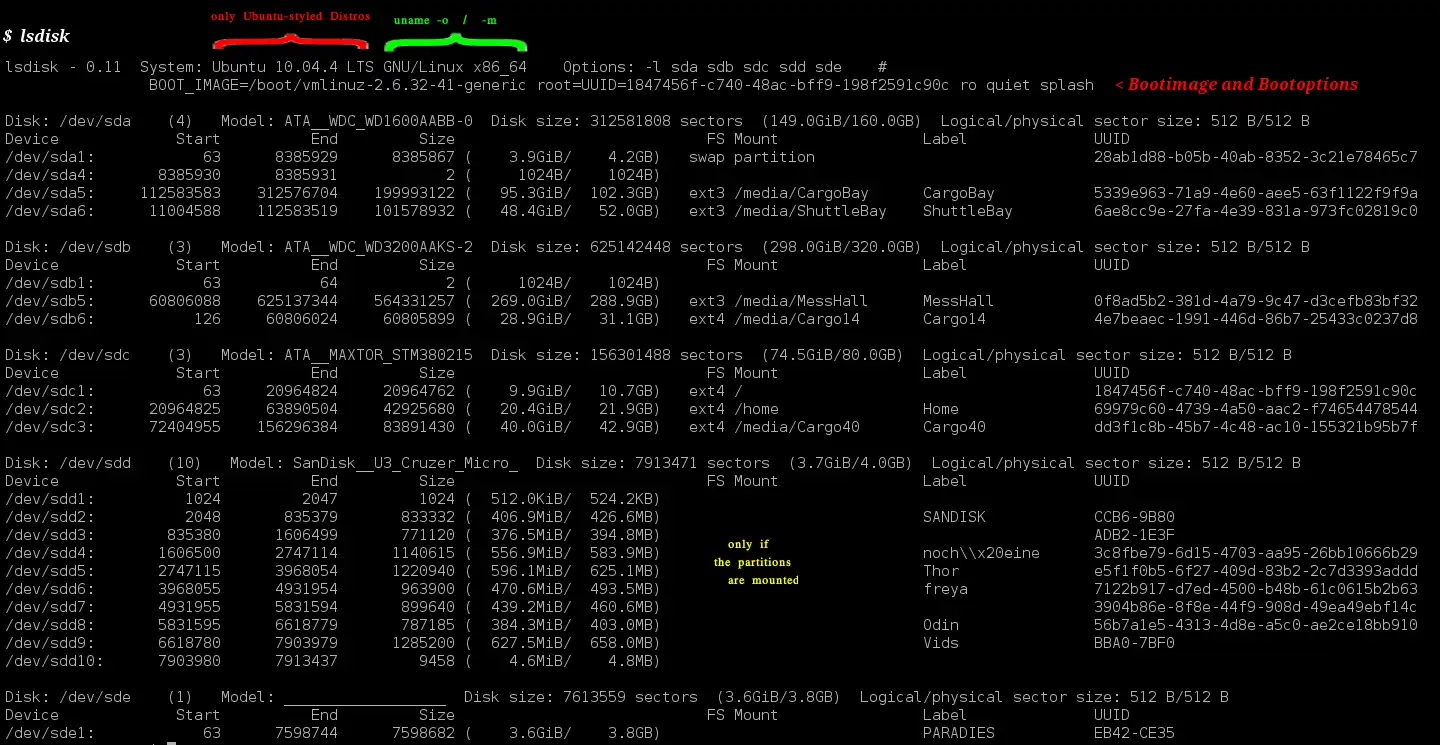Image resolution: width=1440 pixels, height=745 pixels.
Task: Select UUID '3904b86e-8f8e-44f9-908d-49ea49ebf14c'
Action: coord(1256,607)
